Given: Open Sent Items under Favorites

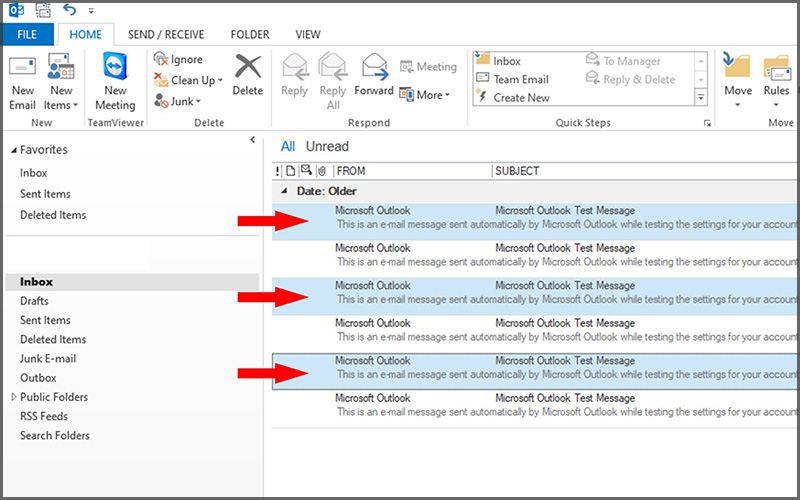Looking at the screenshot, I should point(45,194).
